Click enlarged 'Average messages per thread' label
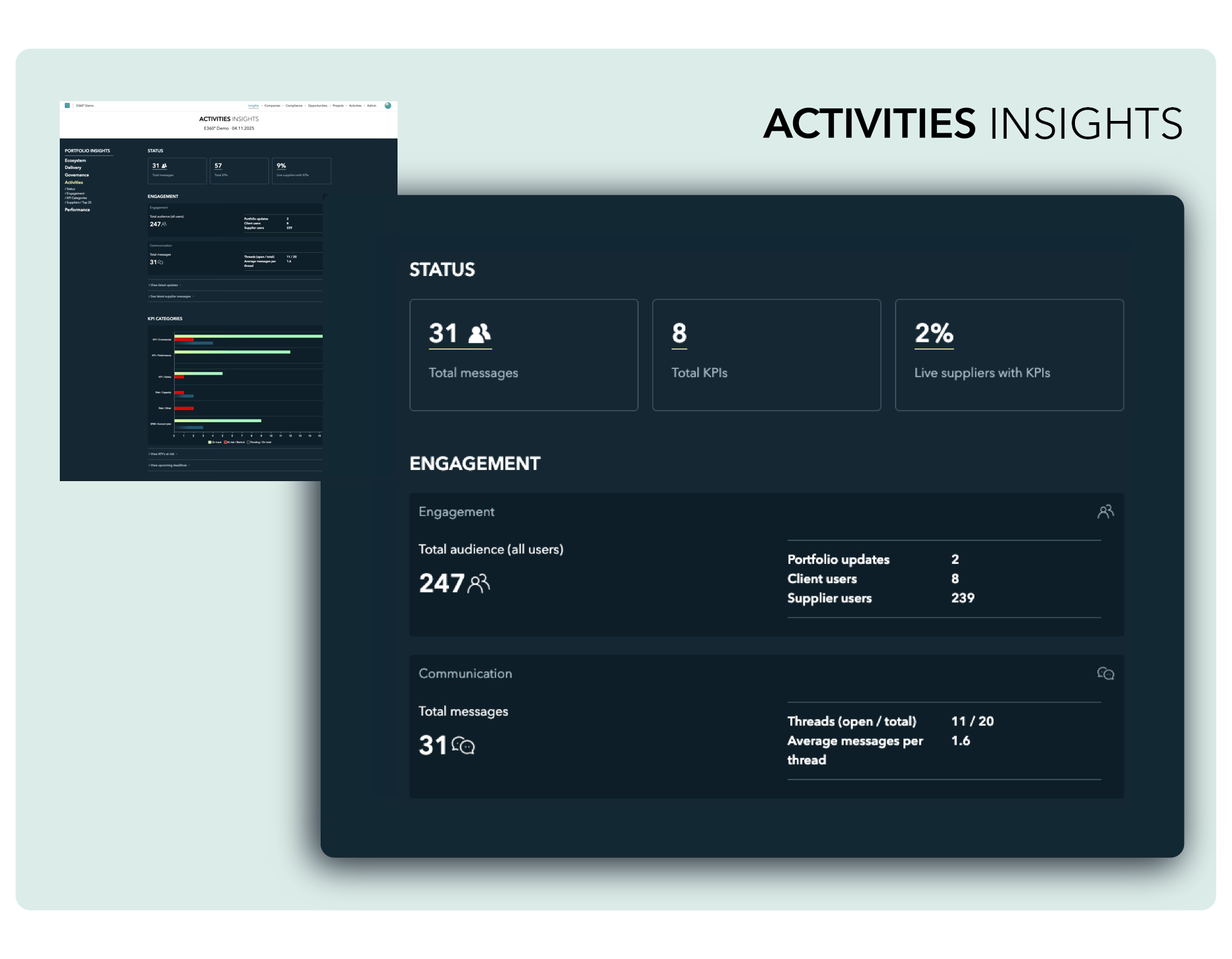 855,750
